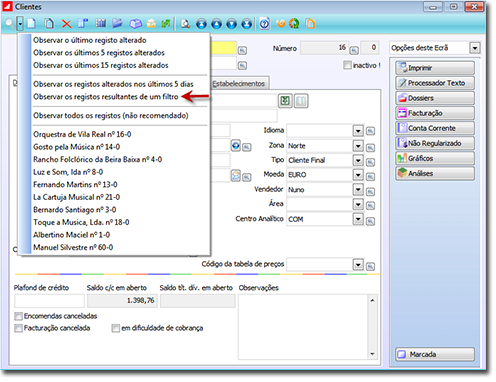Viewport: 496px width, 382px height.
Task: Expand the Idioma dropdown
Action: coord(358,131)
